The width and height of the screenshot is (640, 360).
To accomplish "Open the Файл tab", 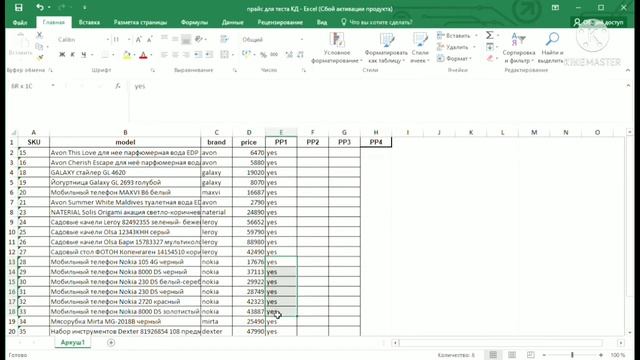I will tap(20, 22).
